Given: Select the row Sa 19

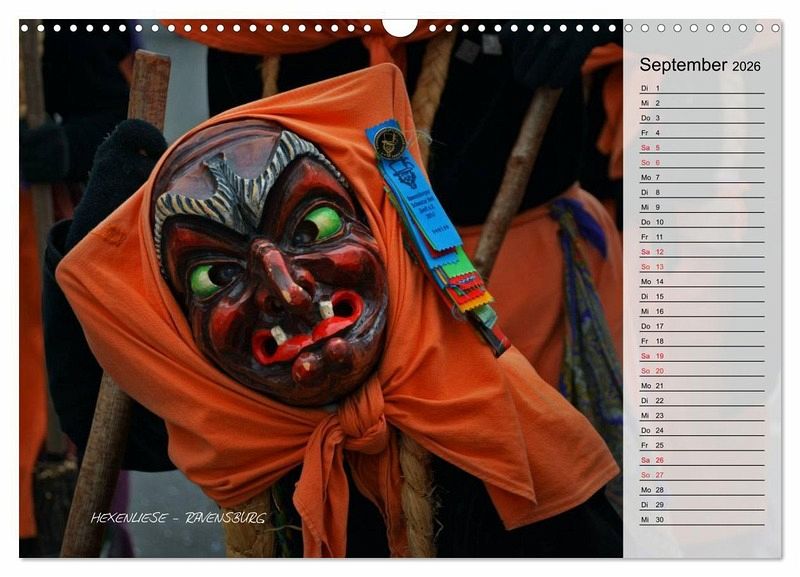Looking at the screenshot, I should [x=702, y=356].
